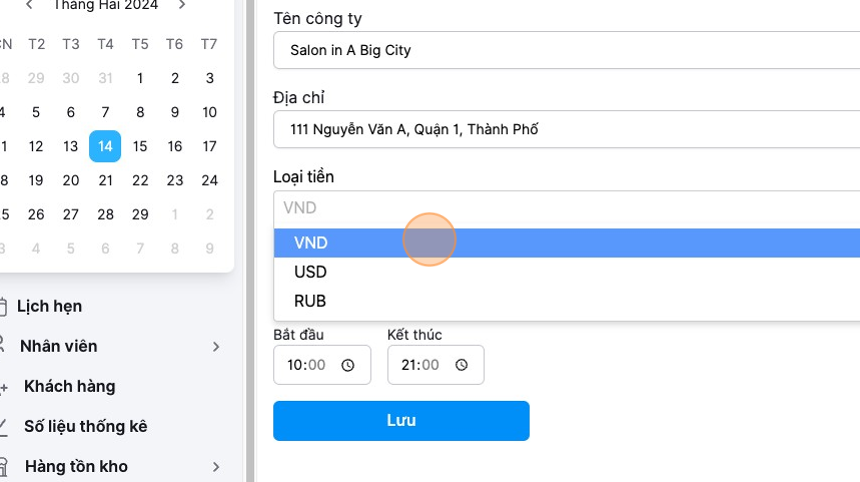Expand the Hàng tồn kho submenu chevron
Screen dimensions: 860x482
tap(216, 467)
